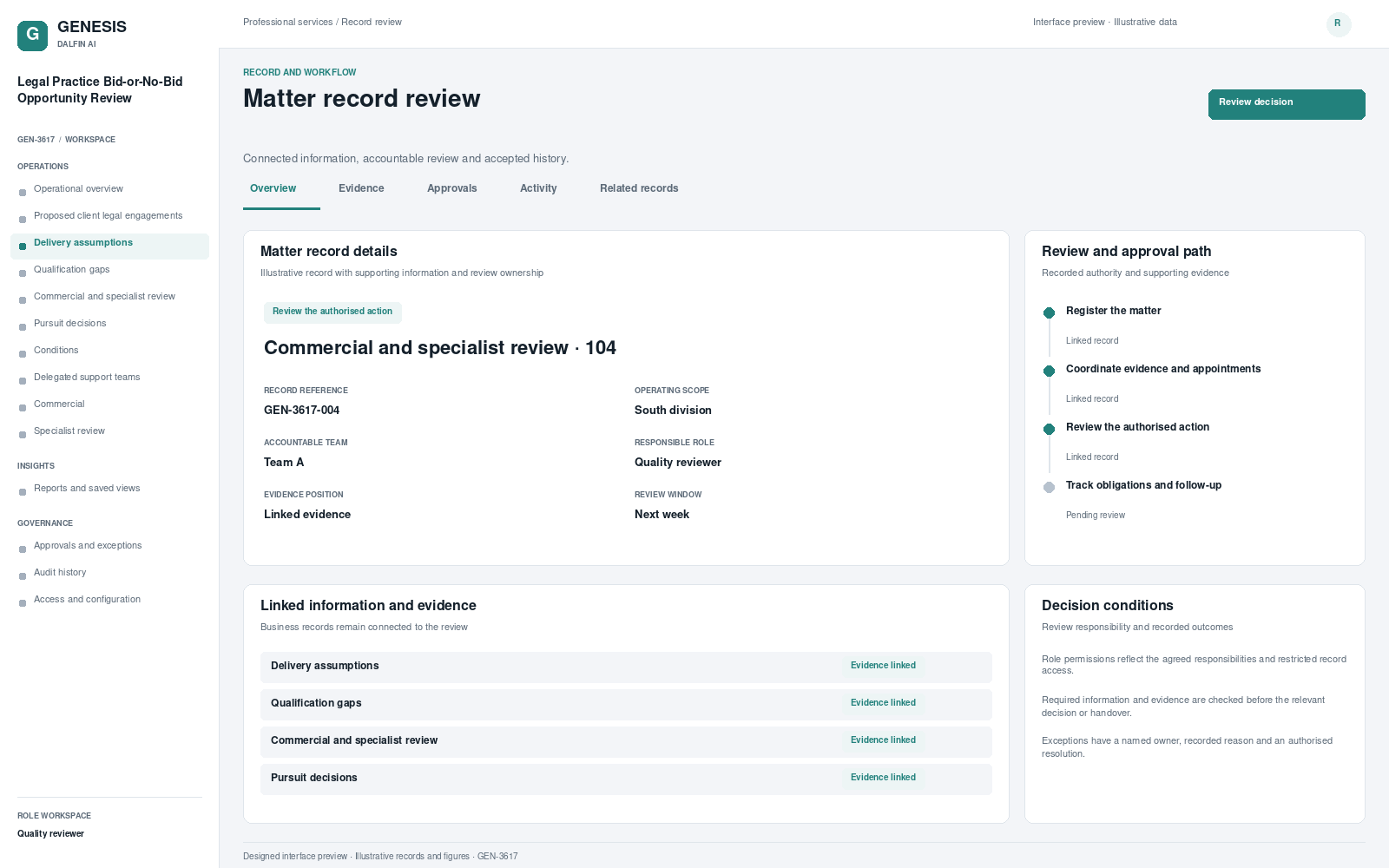Open the Commercial sidebar item
This screenshot has width=1389, height=868.
(x=109, y=404)
